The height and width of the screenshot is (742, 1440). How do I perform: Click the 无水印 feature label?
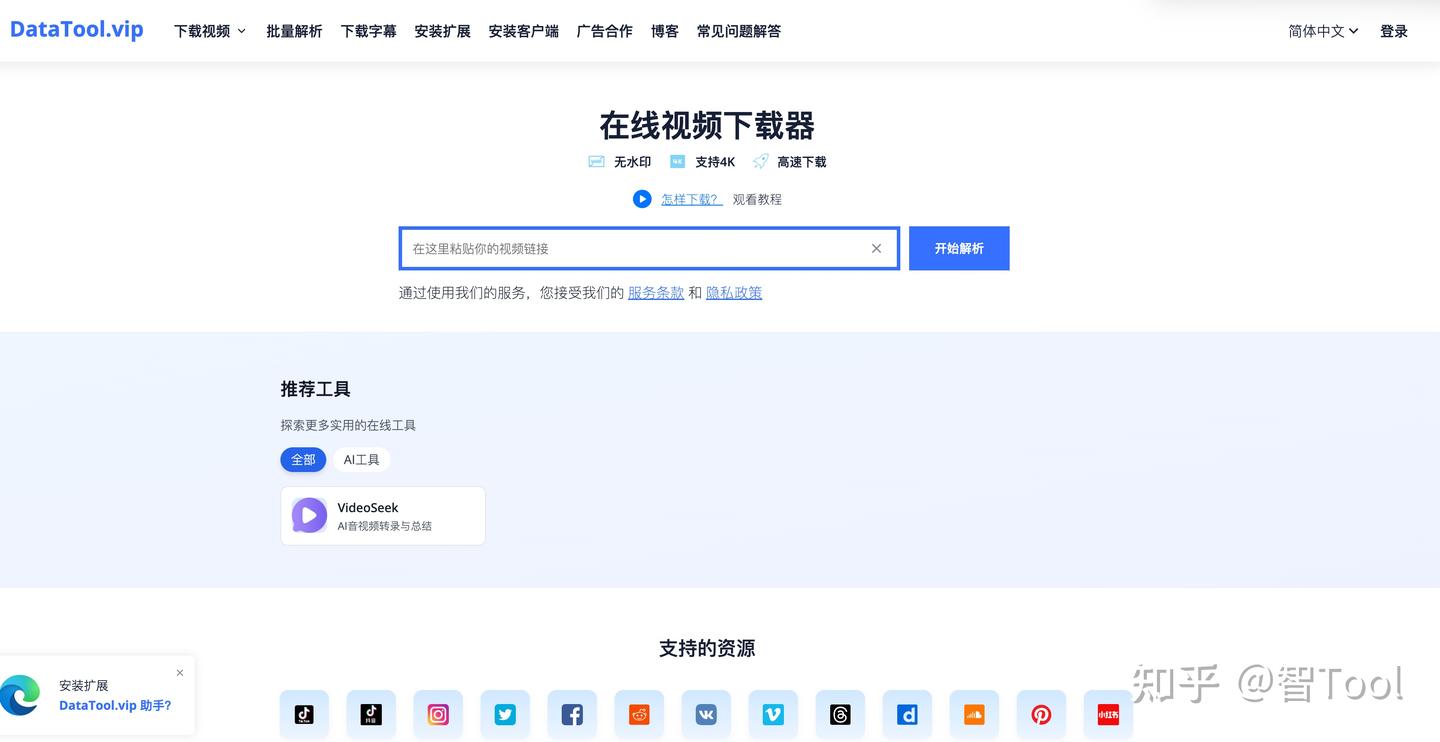(632, 162)
